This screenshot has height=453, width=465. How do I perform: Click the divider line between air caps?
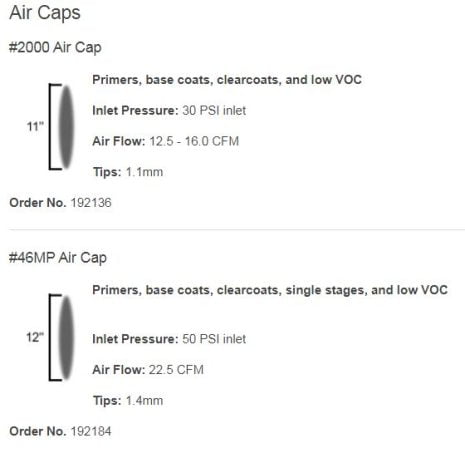click(237, 229)
